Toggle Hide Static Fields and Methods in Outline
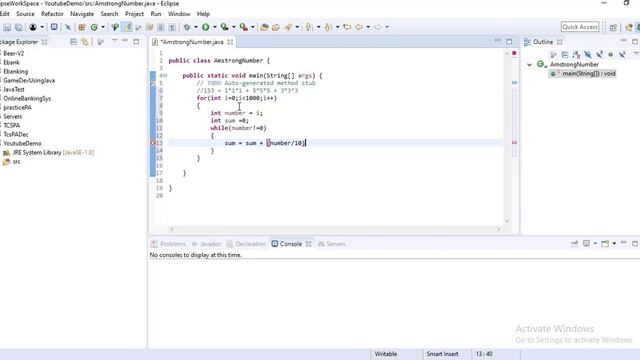This screenshot has width=640, height=360. coord(599,54)
